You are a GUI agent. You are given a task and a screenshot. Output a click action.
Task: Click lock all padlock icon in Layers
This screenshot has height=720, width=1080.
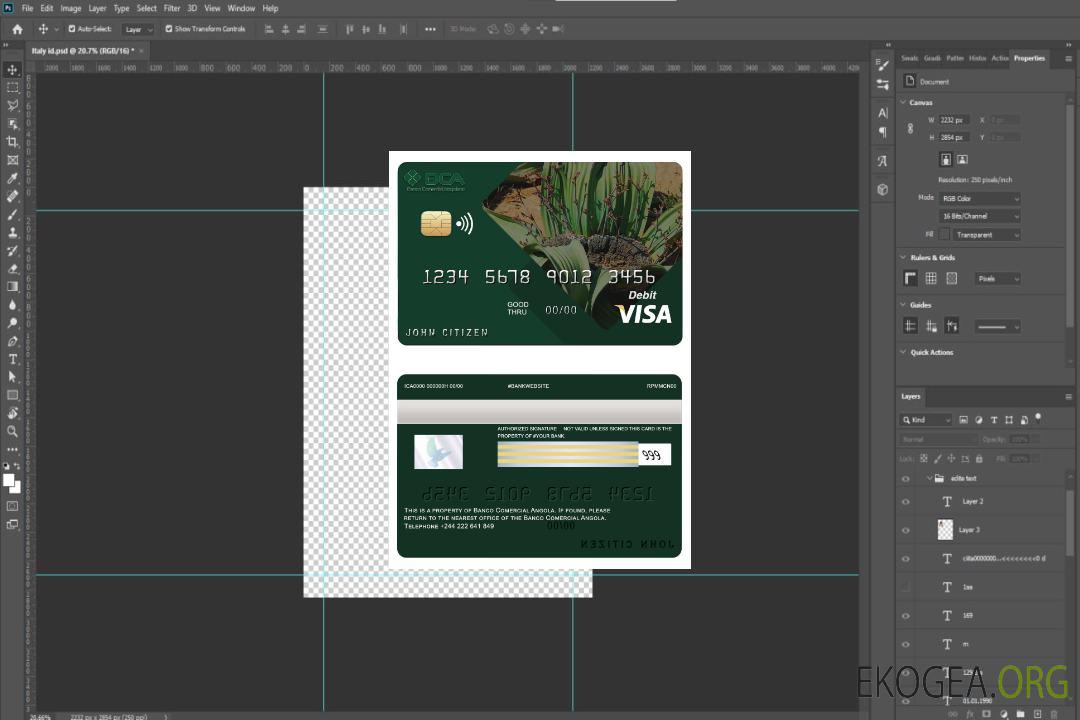pyautogui.click(x=979, y=458)
